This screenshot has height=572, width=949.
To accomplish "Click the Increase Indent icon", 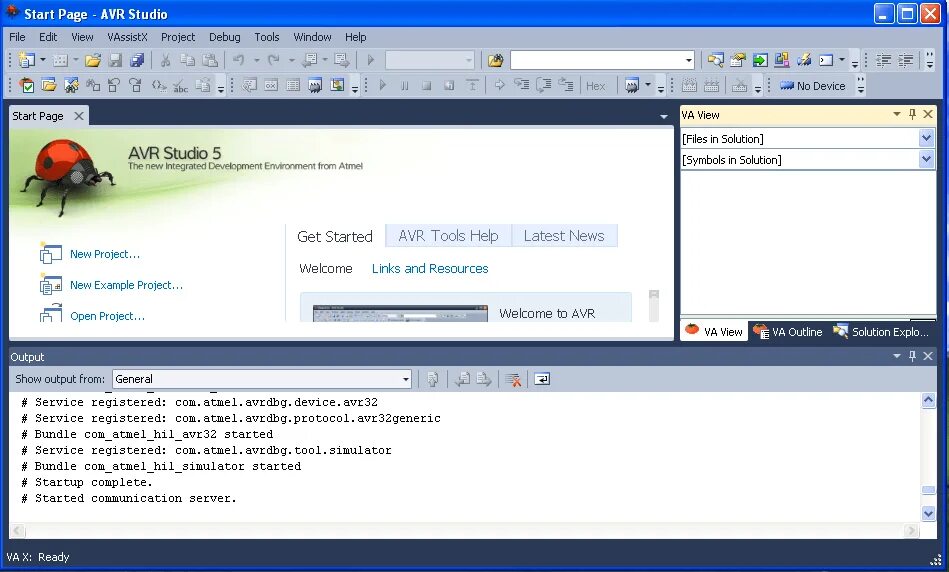I will [905, 60].
